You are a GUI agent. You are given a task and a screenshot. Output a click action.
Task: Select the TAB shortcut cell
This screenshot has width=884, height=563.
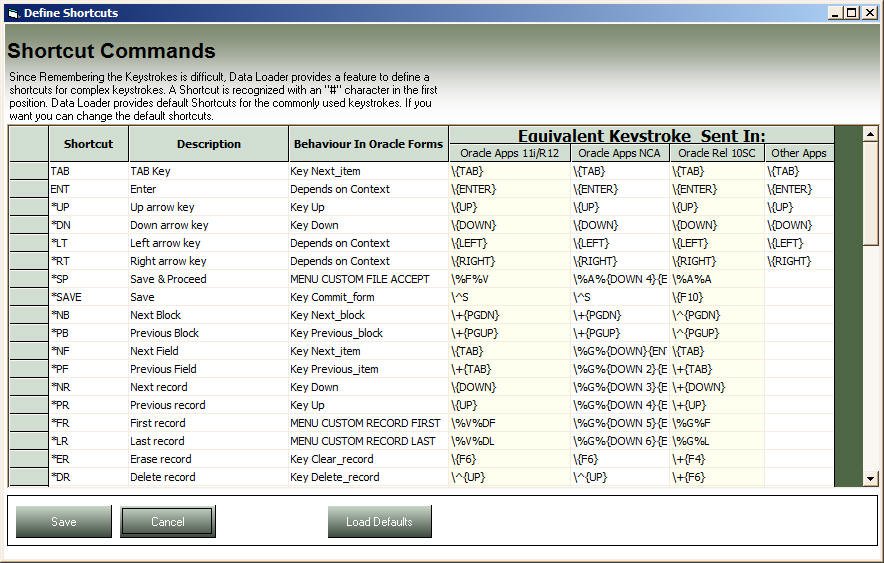(89, 171)
